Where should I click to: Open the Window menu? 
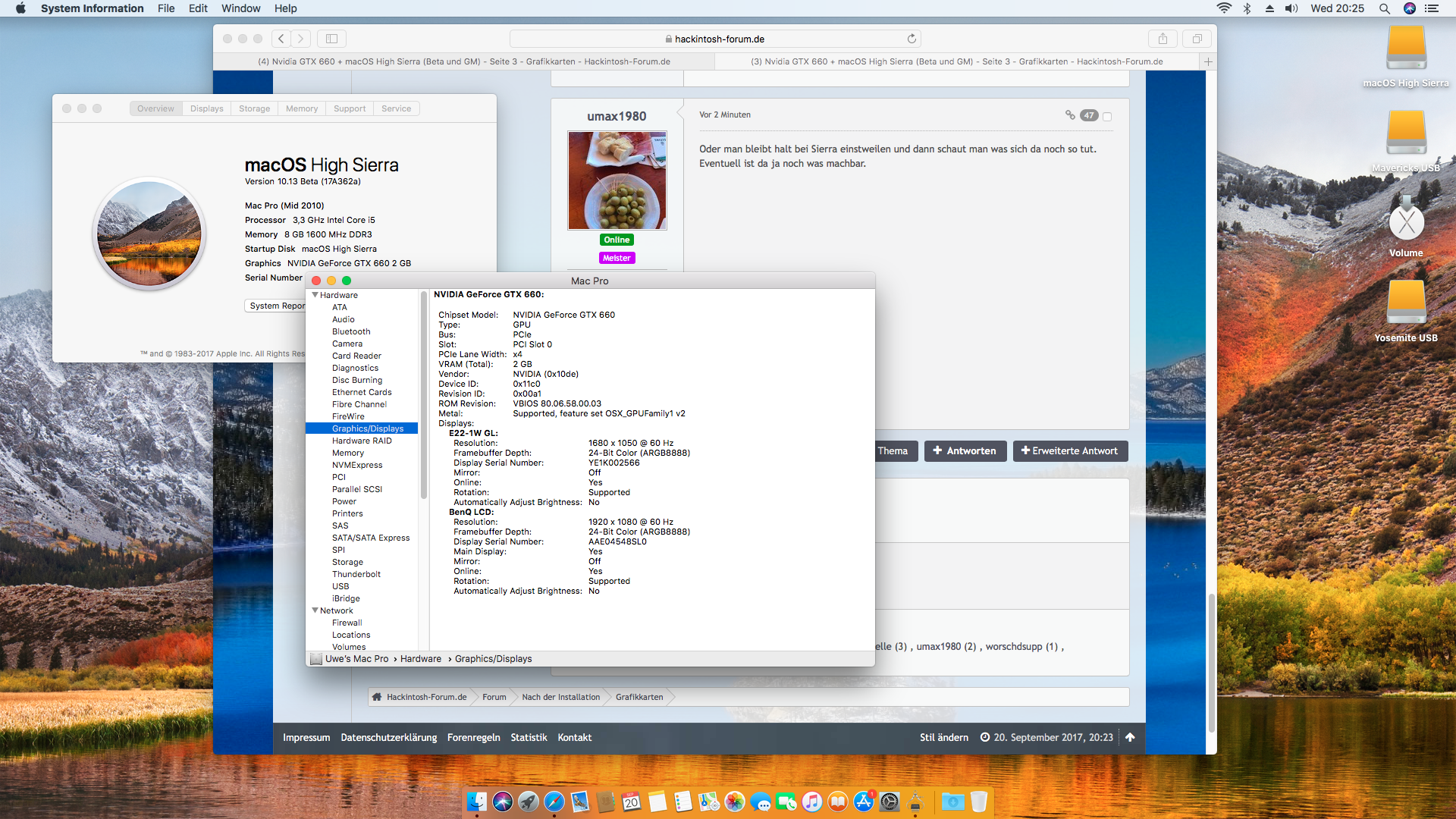click(240, 8)
